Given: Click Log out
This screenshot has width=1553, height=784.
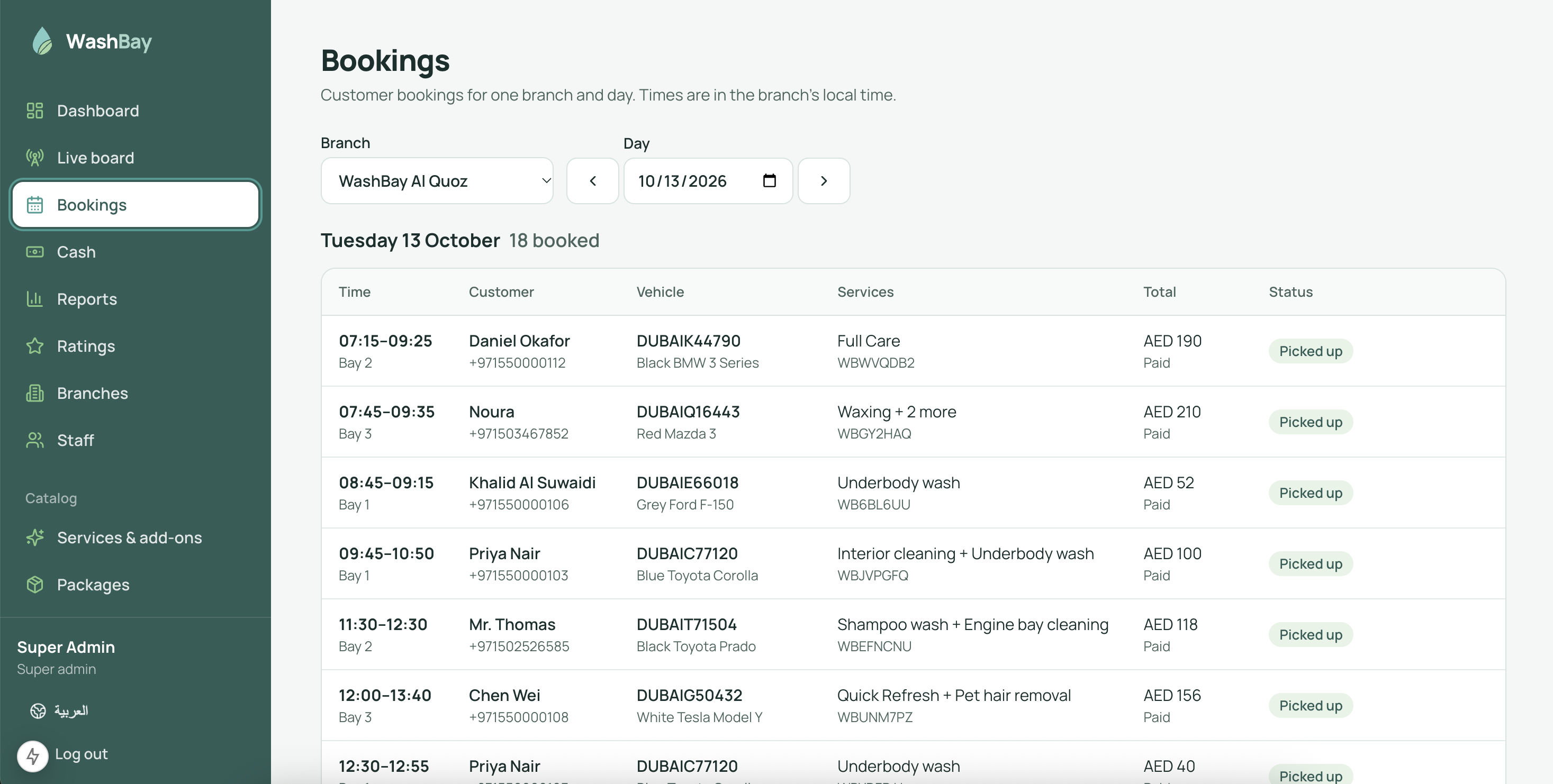Looking at the screenshot, I should [x=81, y=754].
